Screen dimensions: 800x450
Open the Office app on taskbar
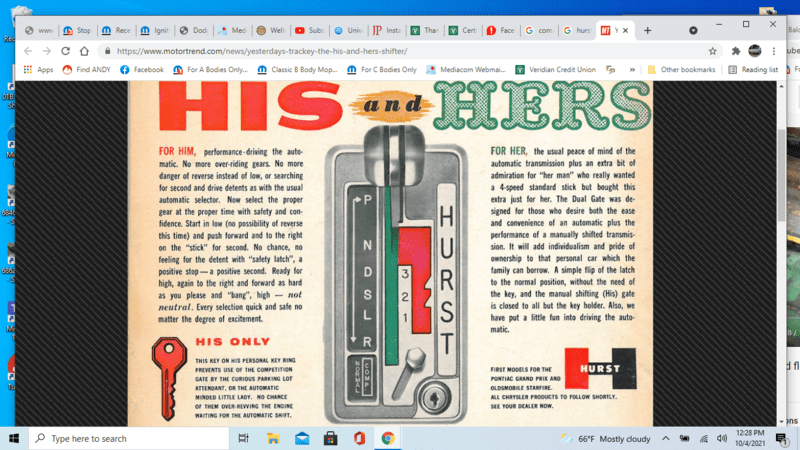pyautogui.click(x=359, y=438)
